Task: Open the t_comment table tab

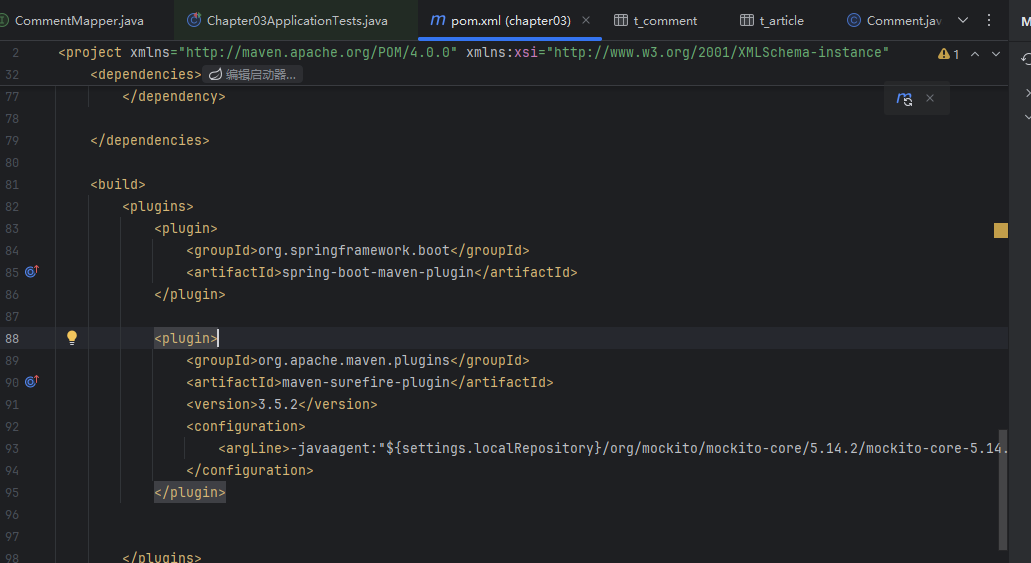Action: click(x=656, y=20)
